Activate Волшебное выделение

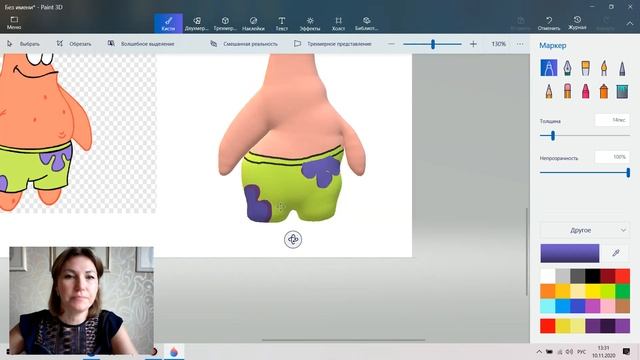click(x=141, y=44)
